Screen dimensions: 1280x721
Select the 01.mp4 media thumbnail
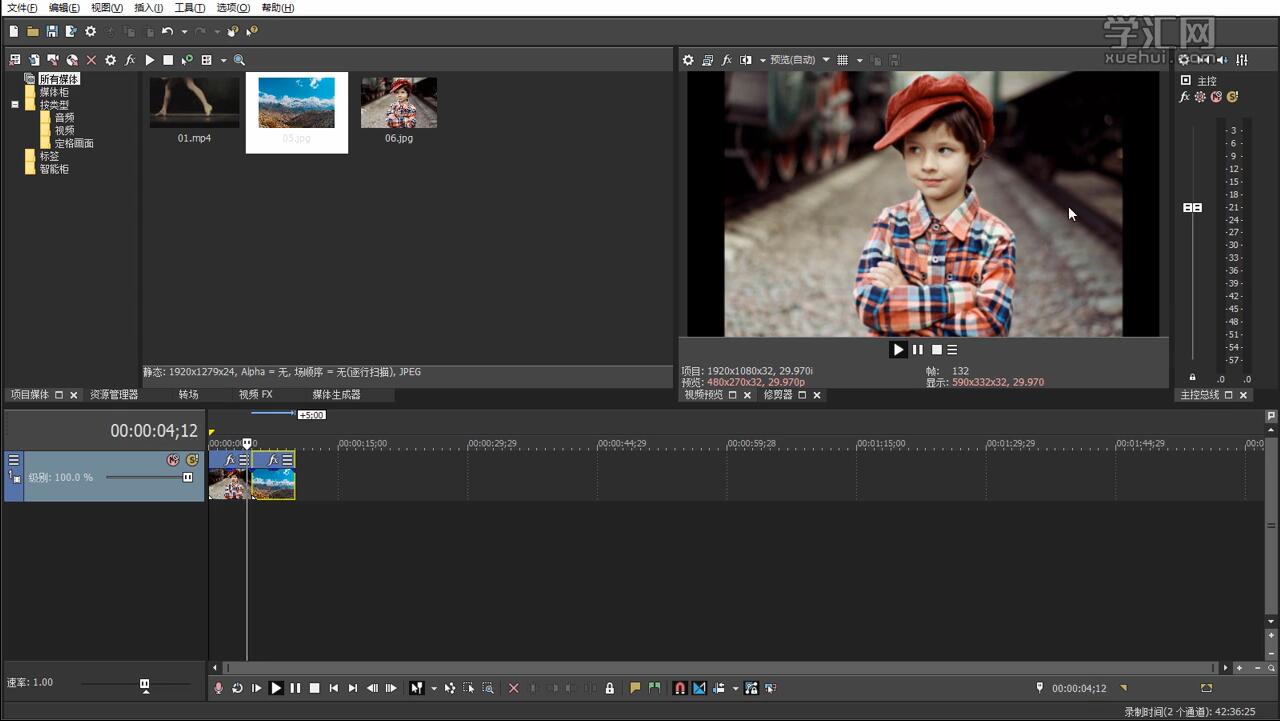[x=195, y=103]
